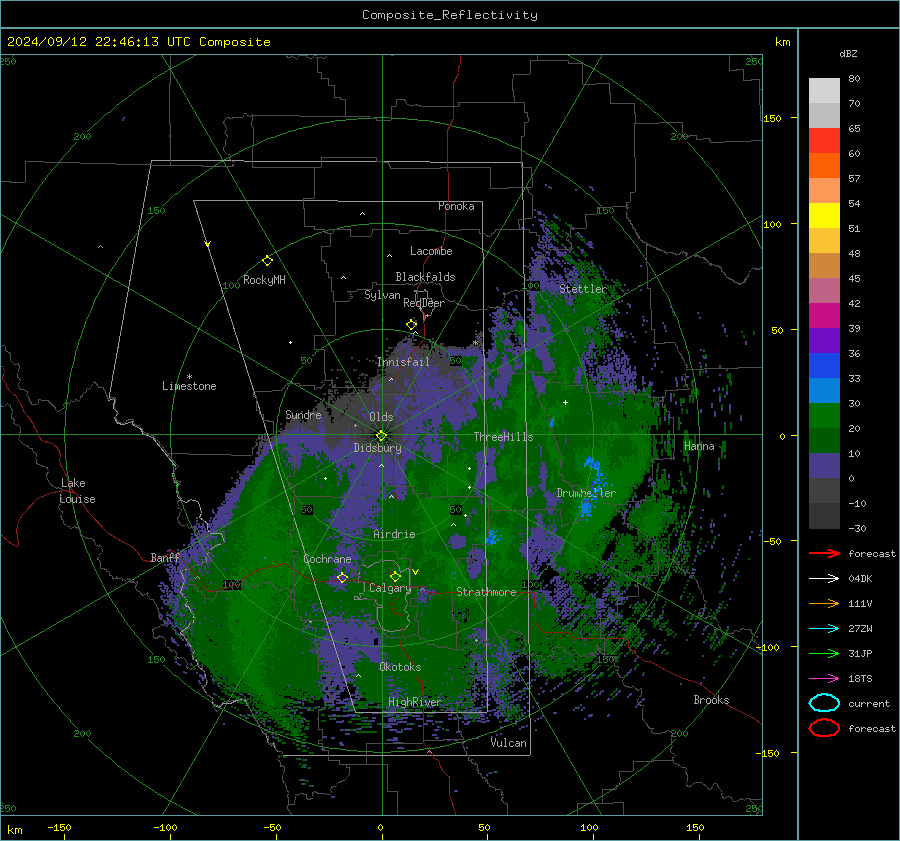
Task: Click the green 31JP arrow legend entry
Action: tap(824, 653)
